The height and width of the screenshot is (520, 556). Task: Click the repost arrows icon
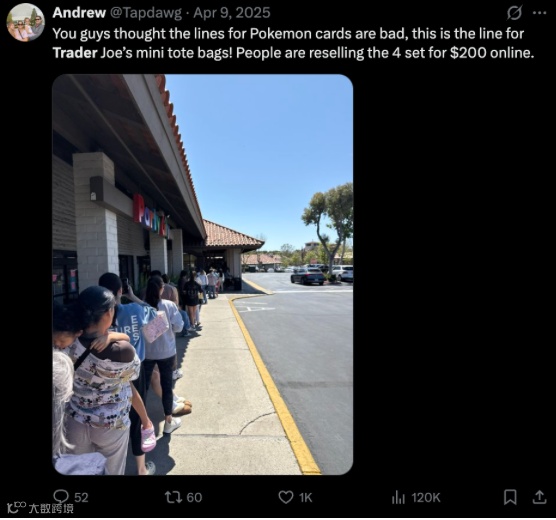click(173, 497)
